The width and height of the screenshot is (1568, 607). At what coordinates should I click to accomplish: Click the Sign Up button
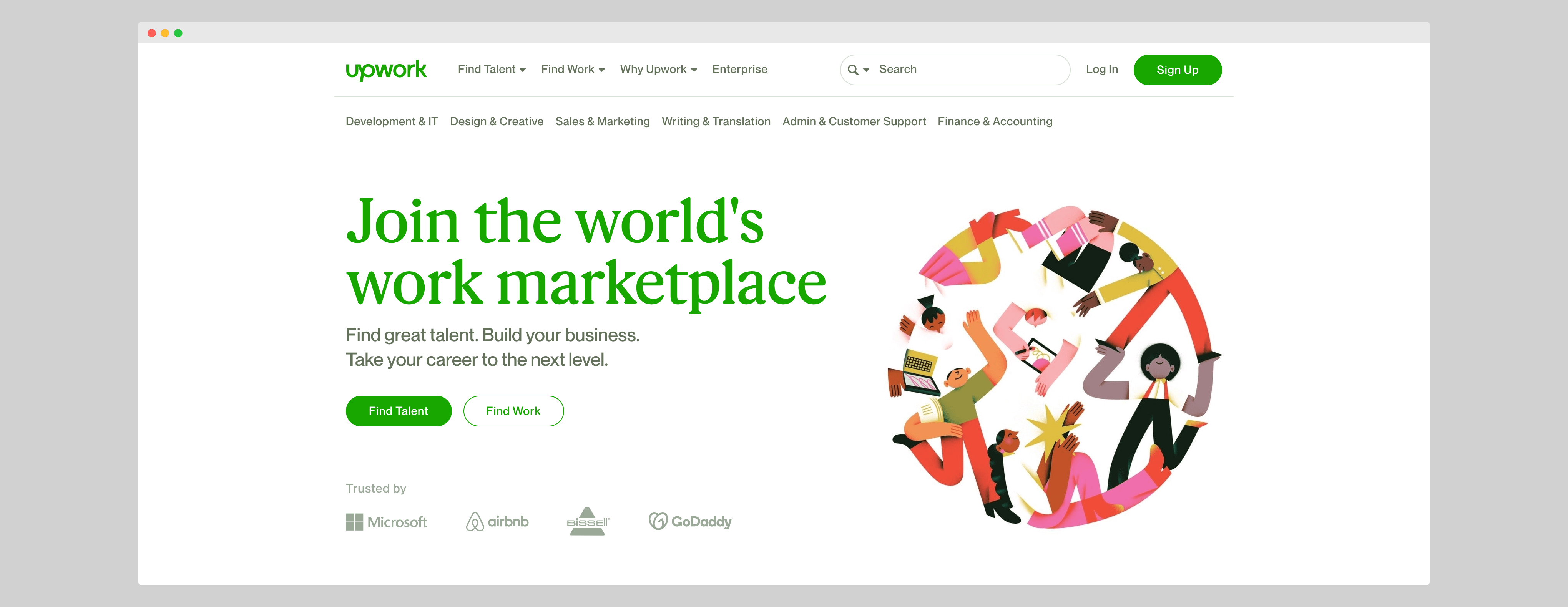1176,69
